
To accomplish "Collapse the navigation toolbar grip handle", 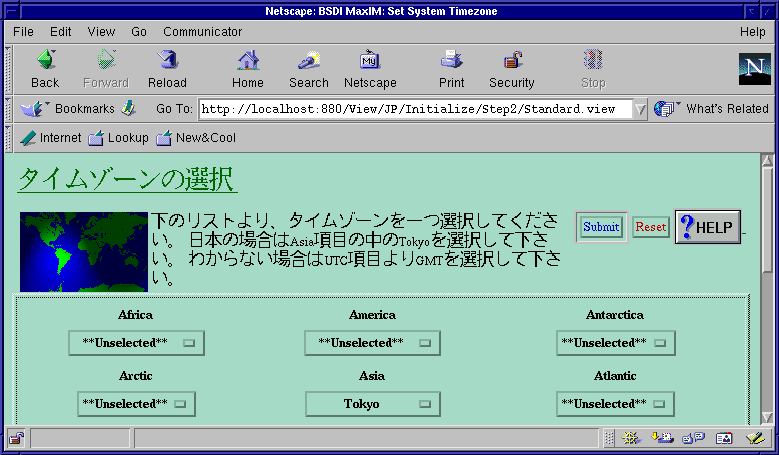I will [8, 70].
